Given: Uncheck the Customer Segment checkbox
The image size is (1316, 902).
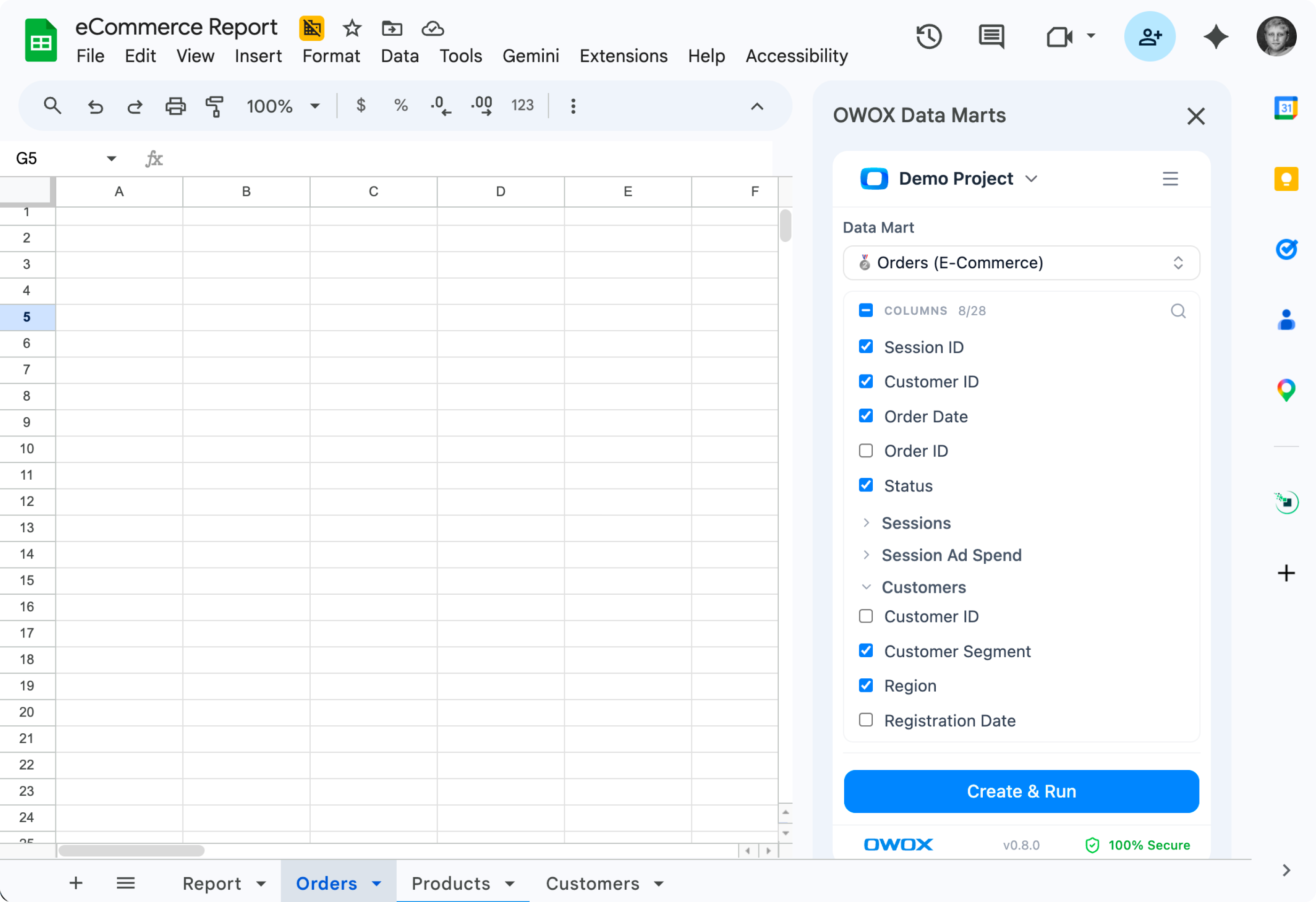Looking at the screenshot, I should [866, 651].
